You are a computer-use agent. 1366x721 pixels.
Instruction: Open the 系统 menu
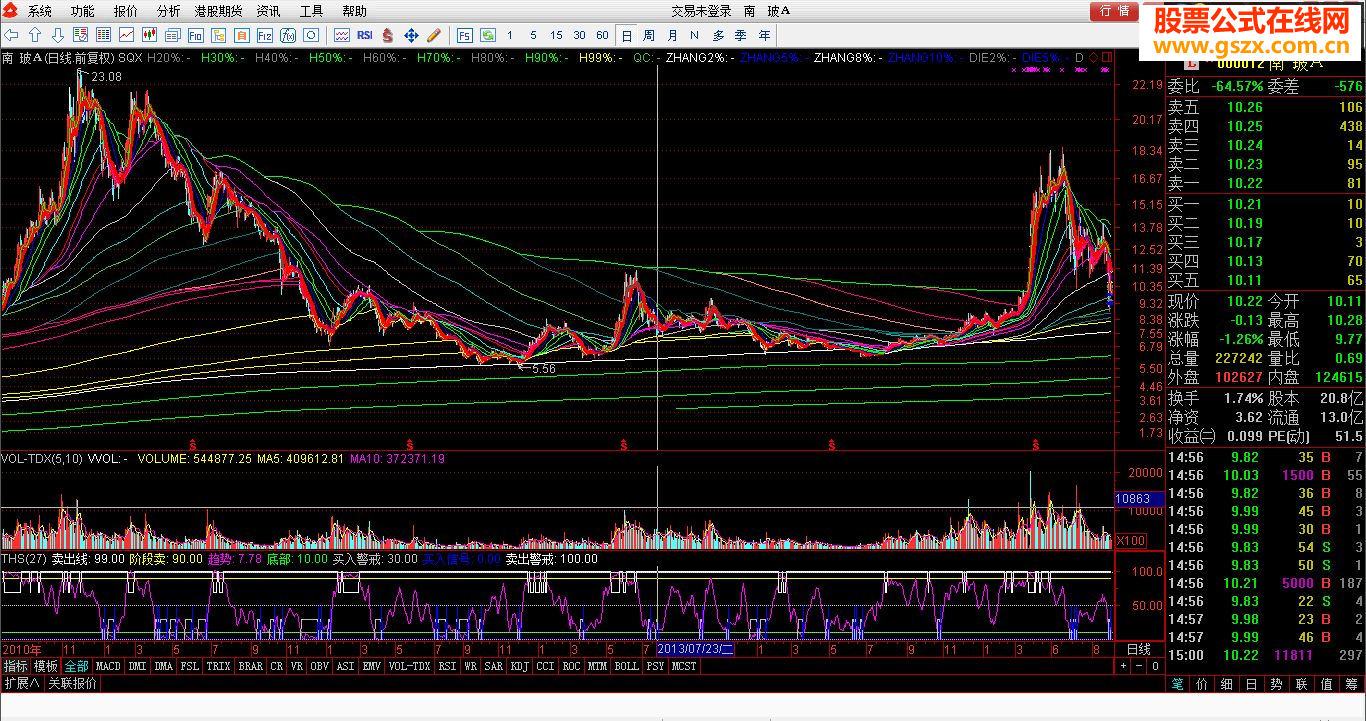pos(40,11)
